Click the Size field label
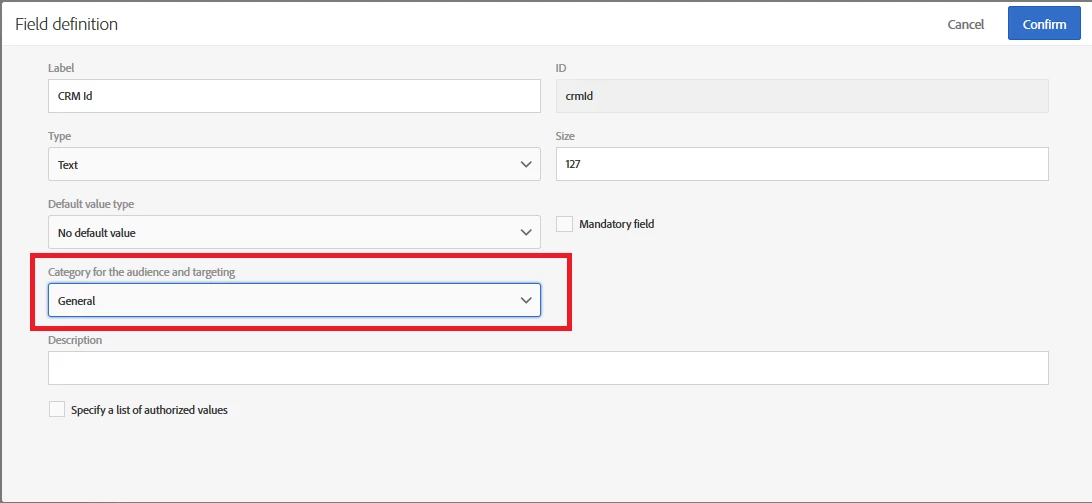This screenshot has height=503, width=1092. coord(565,136)
